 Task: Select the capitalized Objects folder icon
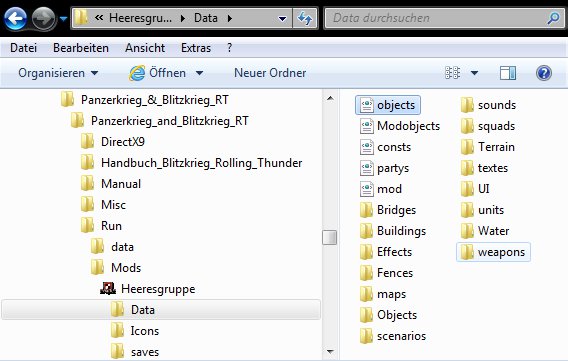367,315
